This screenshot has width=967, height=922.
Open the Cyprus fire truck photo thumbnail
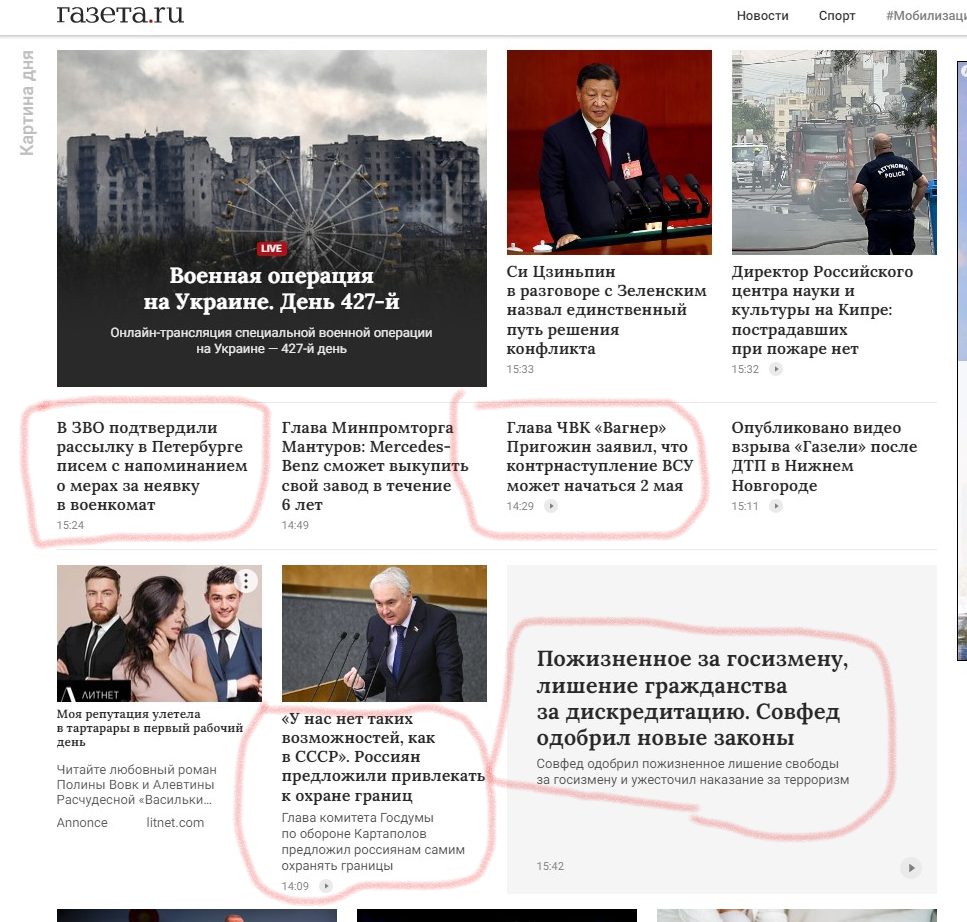click(x=834, y=152)
